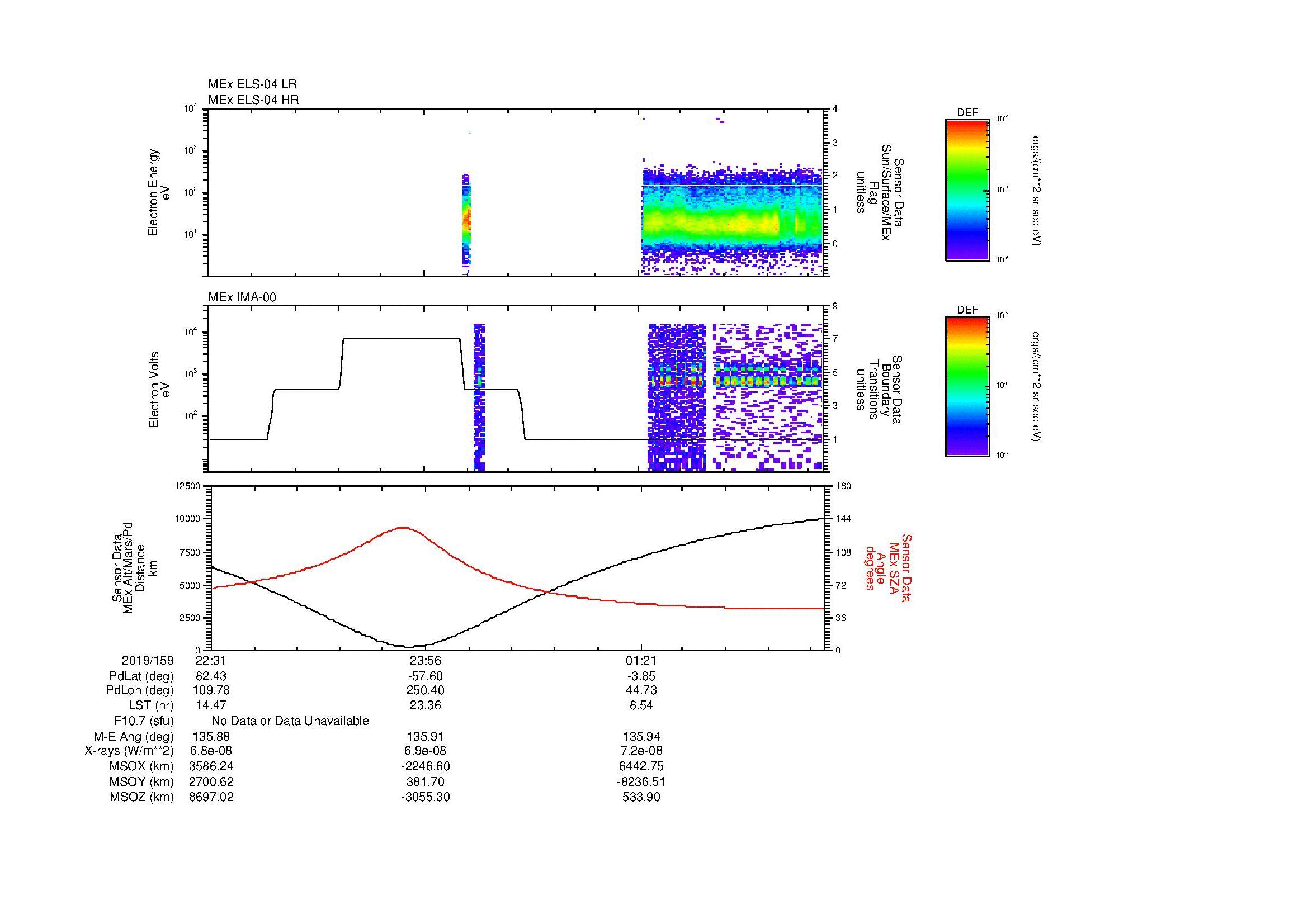Select the 'Electron Volts eV' axis label
The image size is (1308, 924).
[159, 390]
